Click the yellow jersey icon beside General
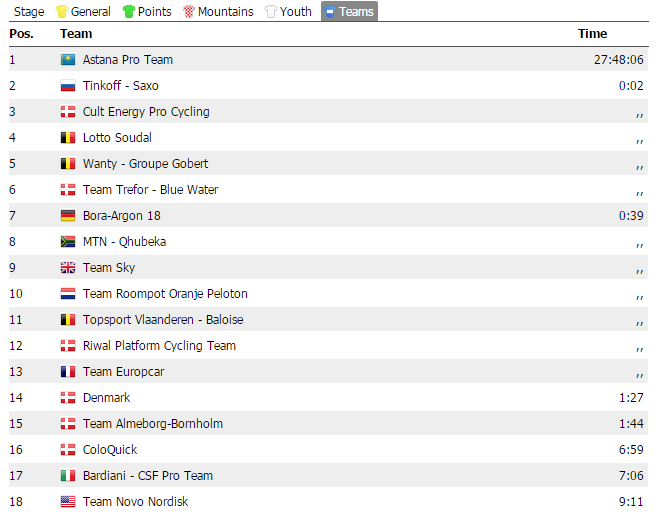 pyautogui.click(x=62, y=11)
